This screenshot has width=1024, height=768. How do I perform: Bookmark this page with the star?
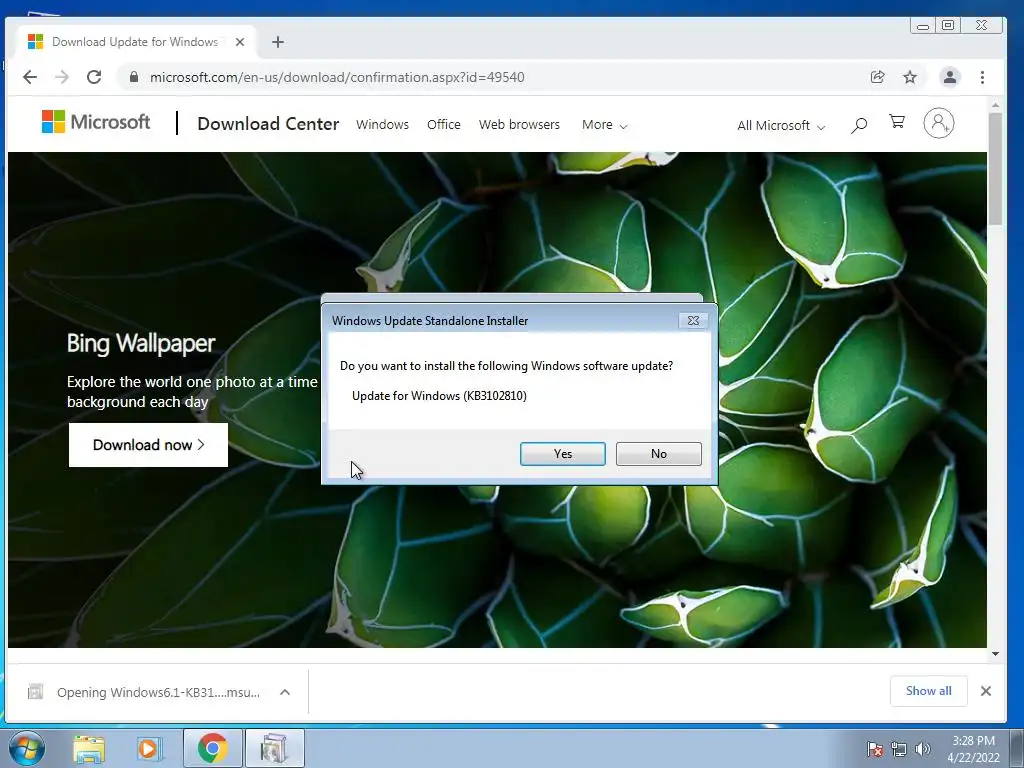pyautogui.click(x=910, y=77)
